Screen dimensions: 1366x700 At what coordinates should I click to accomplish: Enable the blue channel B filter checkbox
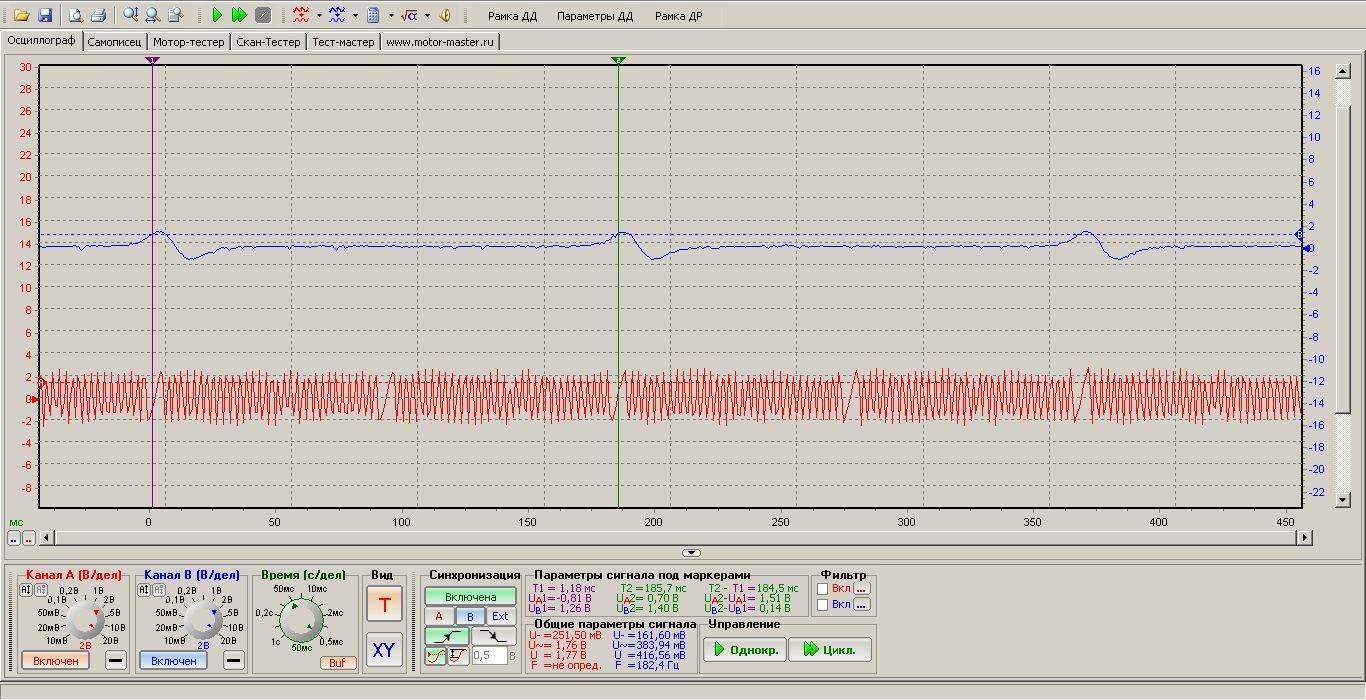coord(822,605)
